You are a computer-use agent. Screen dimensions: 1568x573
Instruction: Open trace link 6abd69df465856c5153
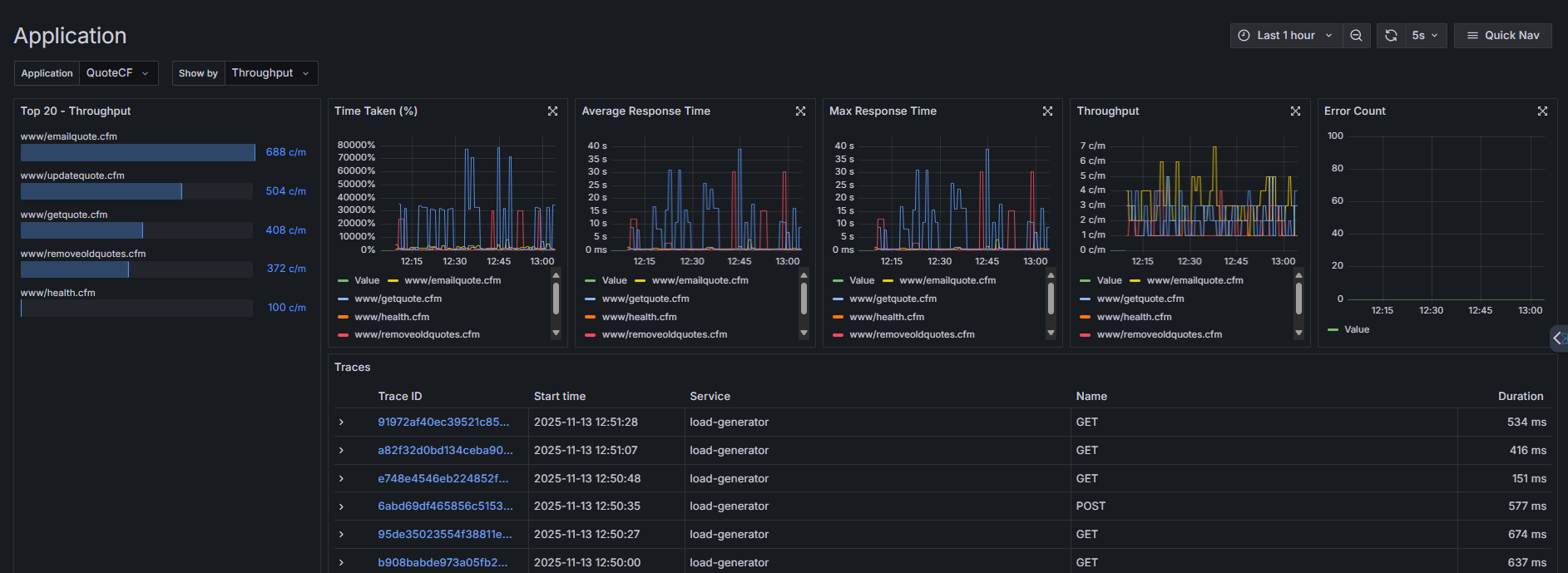pos(445,506)
